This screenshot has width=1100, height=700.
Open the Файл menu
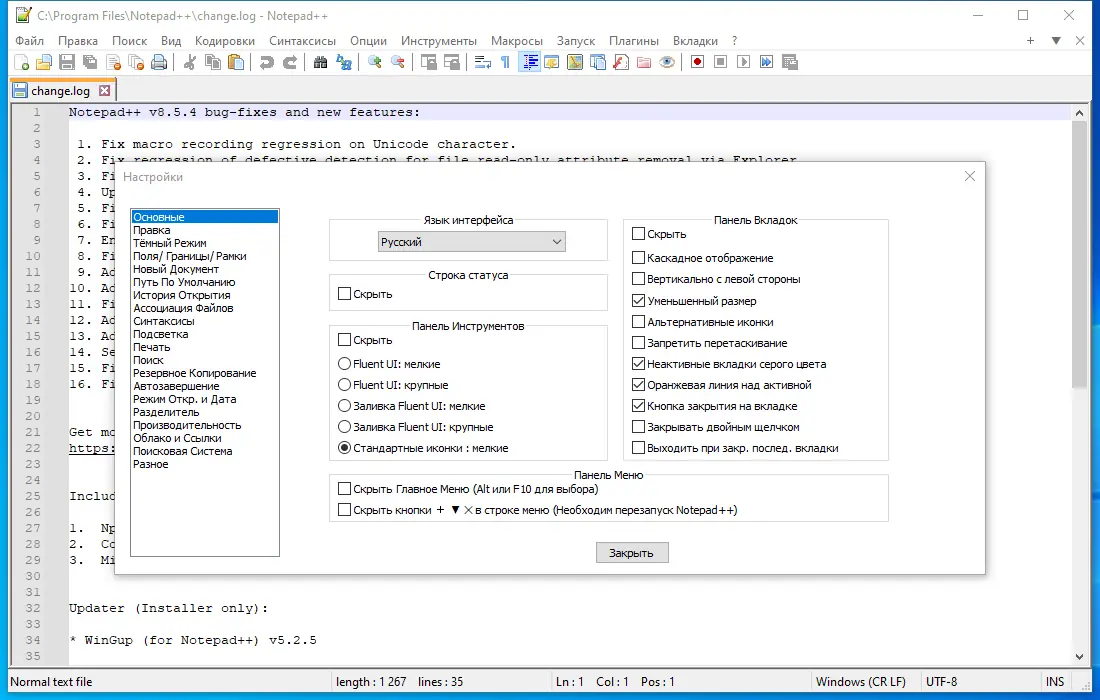click(29, 41)
